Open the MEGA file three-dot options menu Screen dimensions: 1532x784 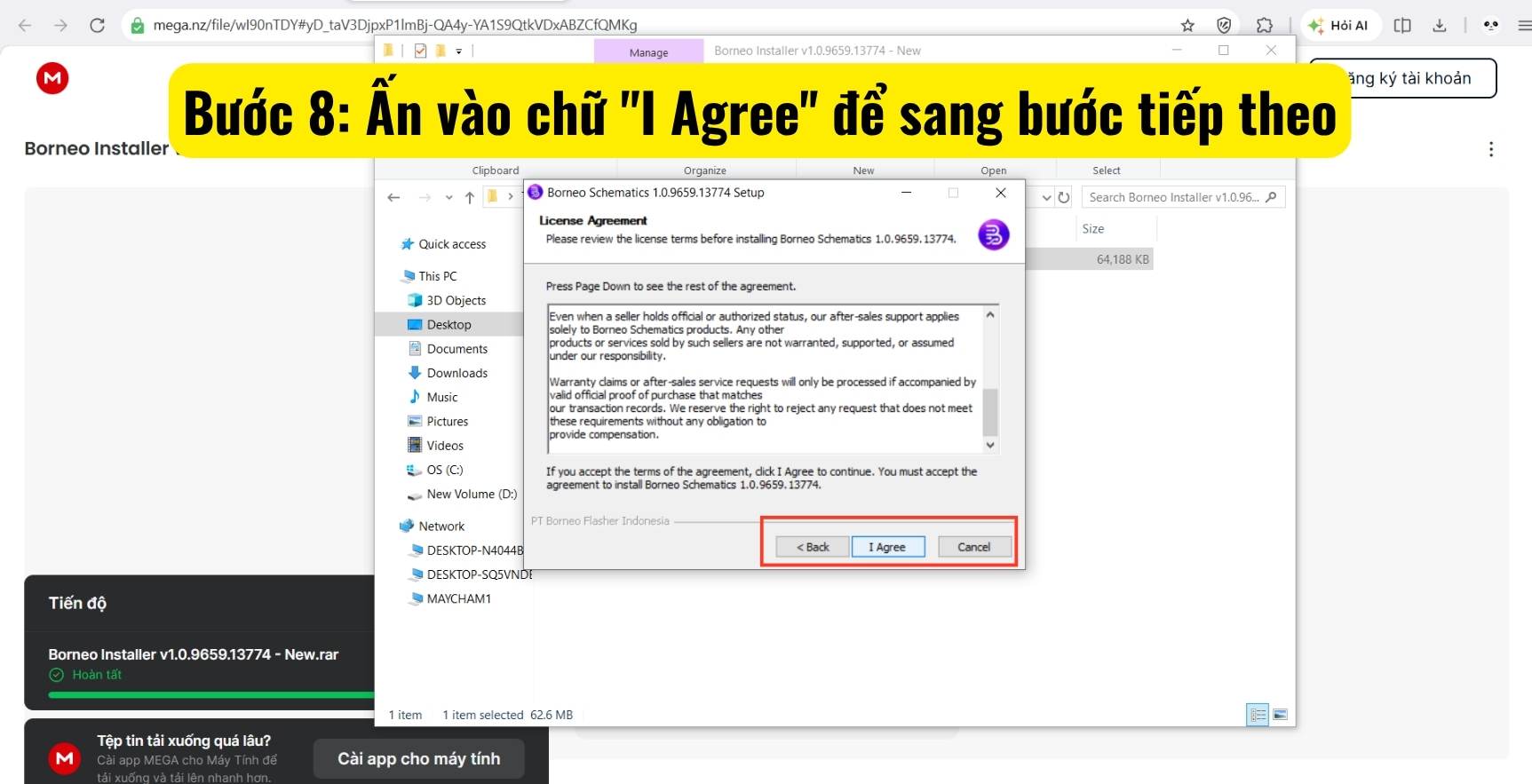click(1491, 149)
